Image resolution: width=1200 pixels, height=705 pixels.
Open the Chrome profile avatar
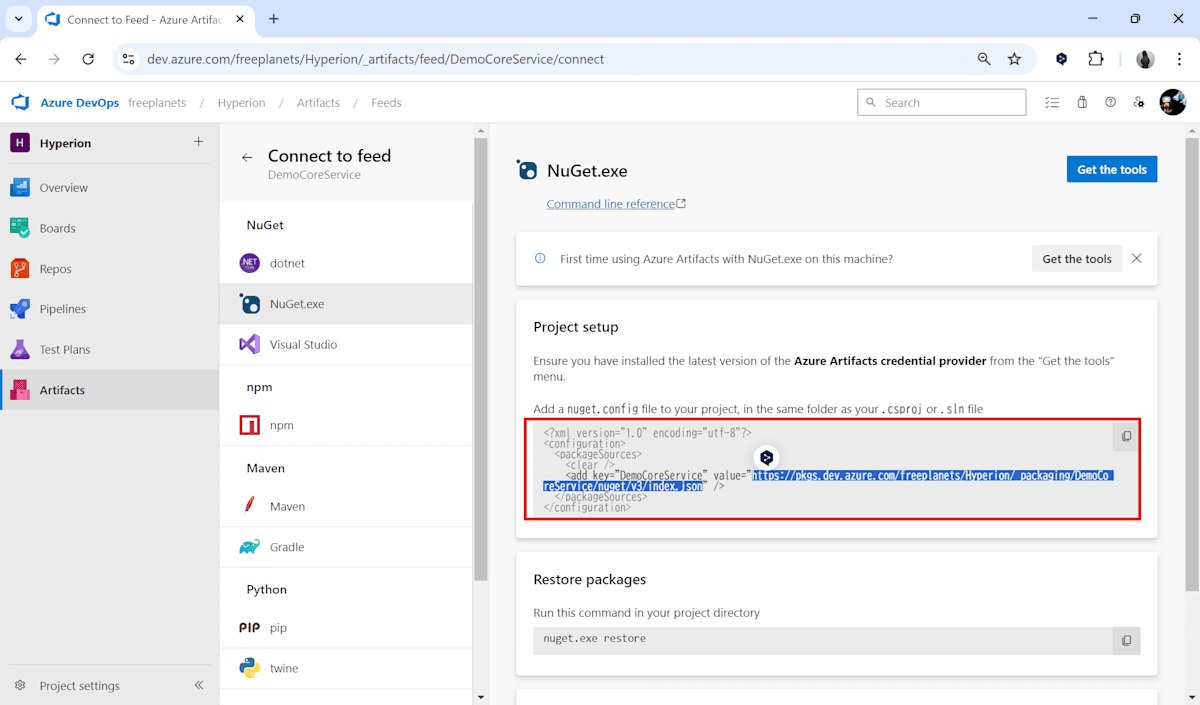(x=1145, y=59)
